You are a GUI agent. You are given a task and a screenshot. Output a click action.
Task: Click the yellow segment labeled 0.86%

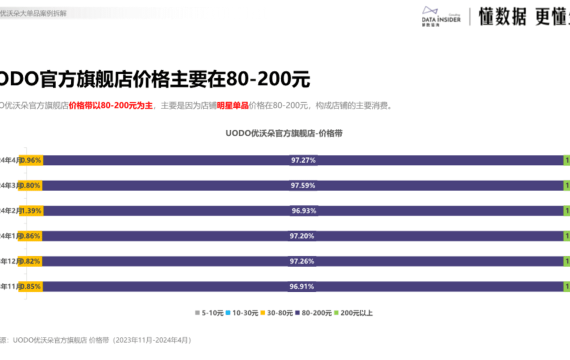[x=31, y=236]
